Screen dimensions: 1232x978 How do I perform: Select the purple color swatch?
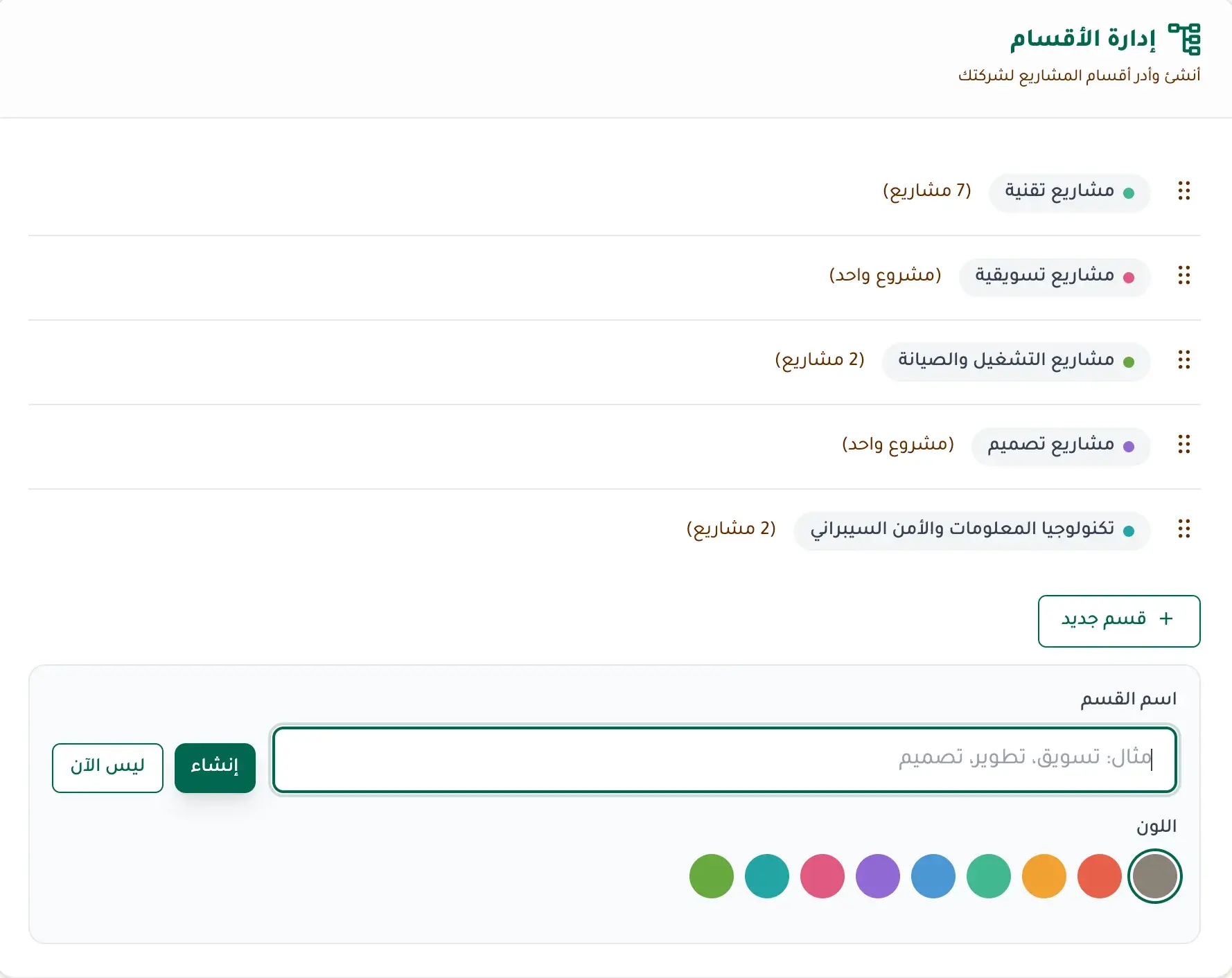tap(877, 876)
